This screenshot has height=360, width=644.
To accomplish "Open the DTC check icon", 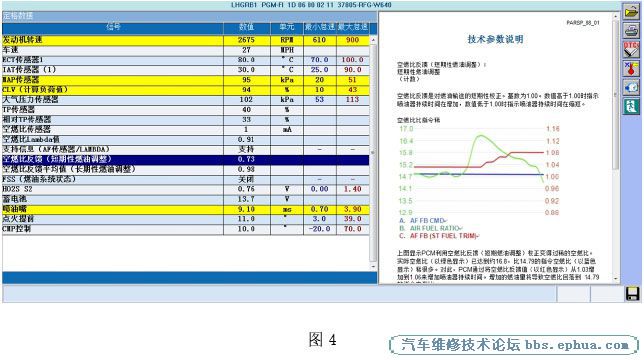I will [x=631, y=49].
